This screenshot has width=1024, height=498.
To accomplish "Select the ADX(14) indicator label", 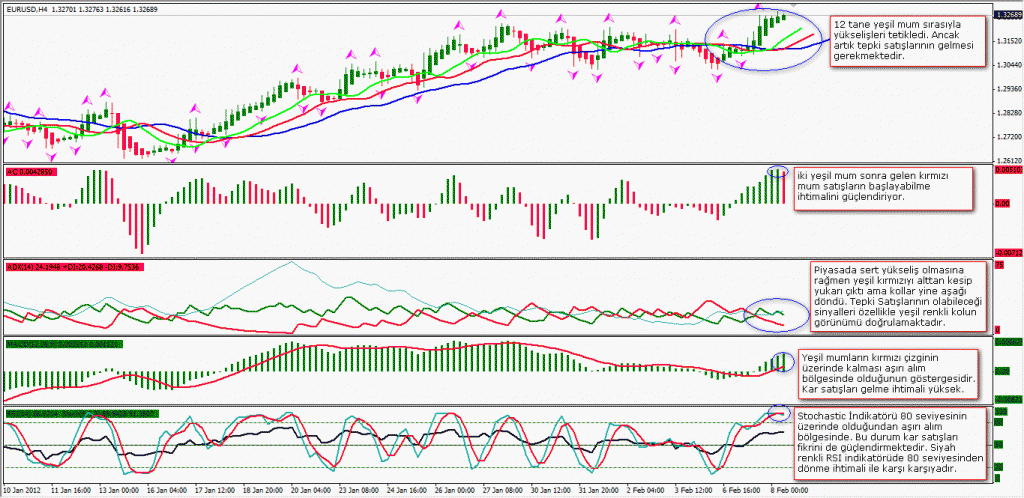I will 70,267.
